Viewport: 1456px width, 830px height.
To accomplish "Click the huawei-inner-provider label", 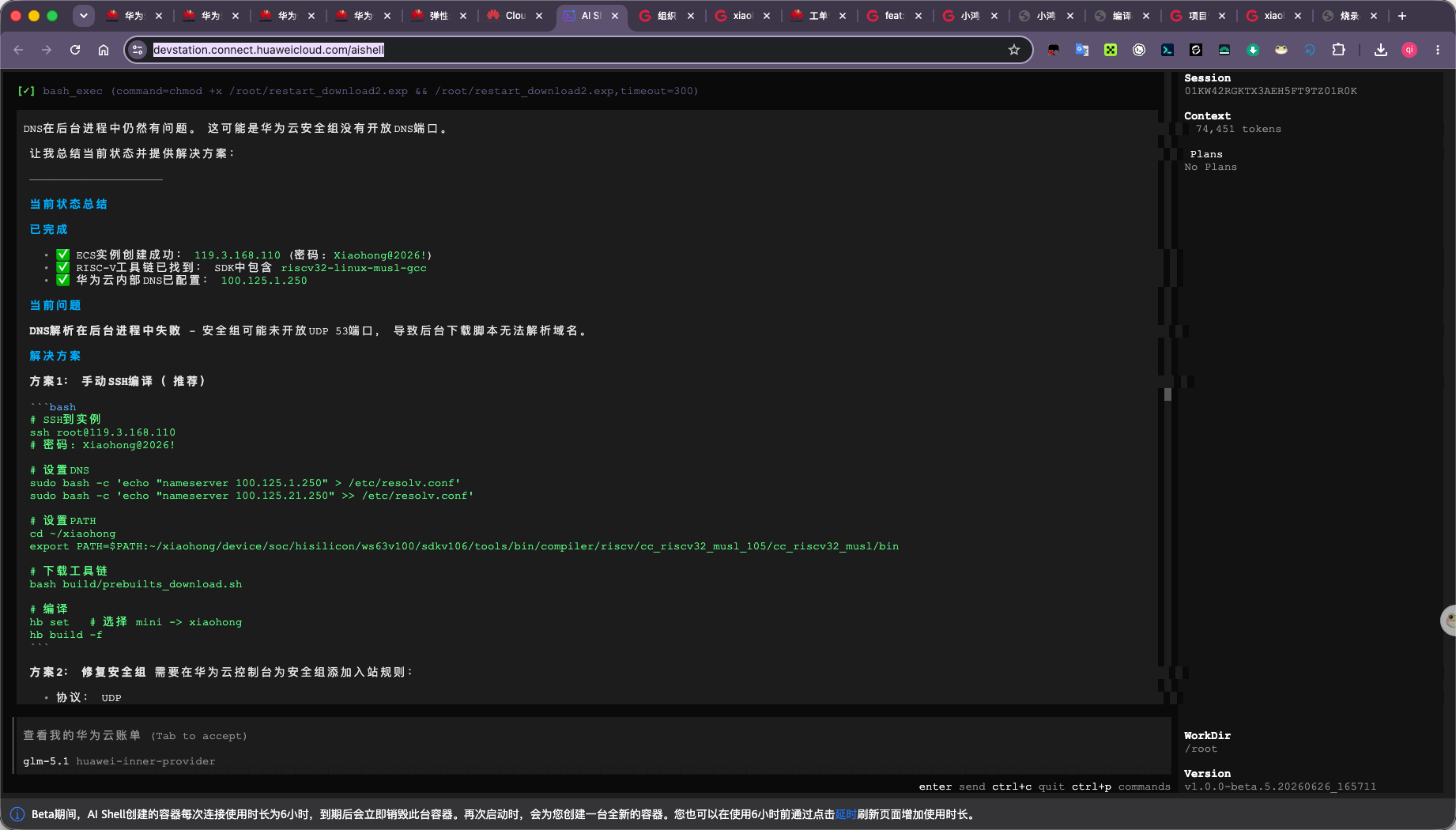I will coord(145,761).
